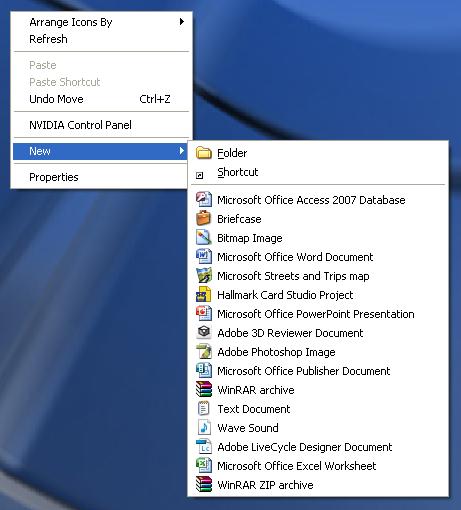461x510 pixels.
Task: Select the highlighted New menu entry
Action: 100,151
